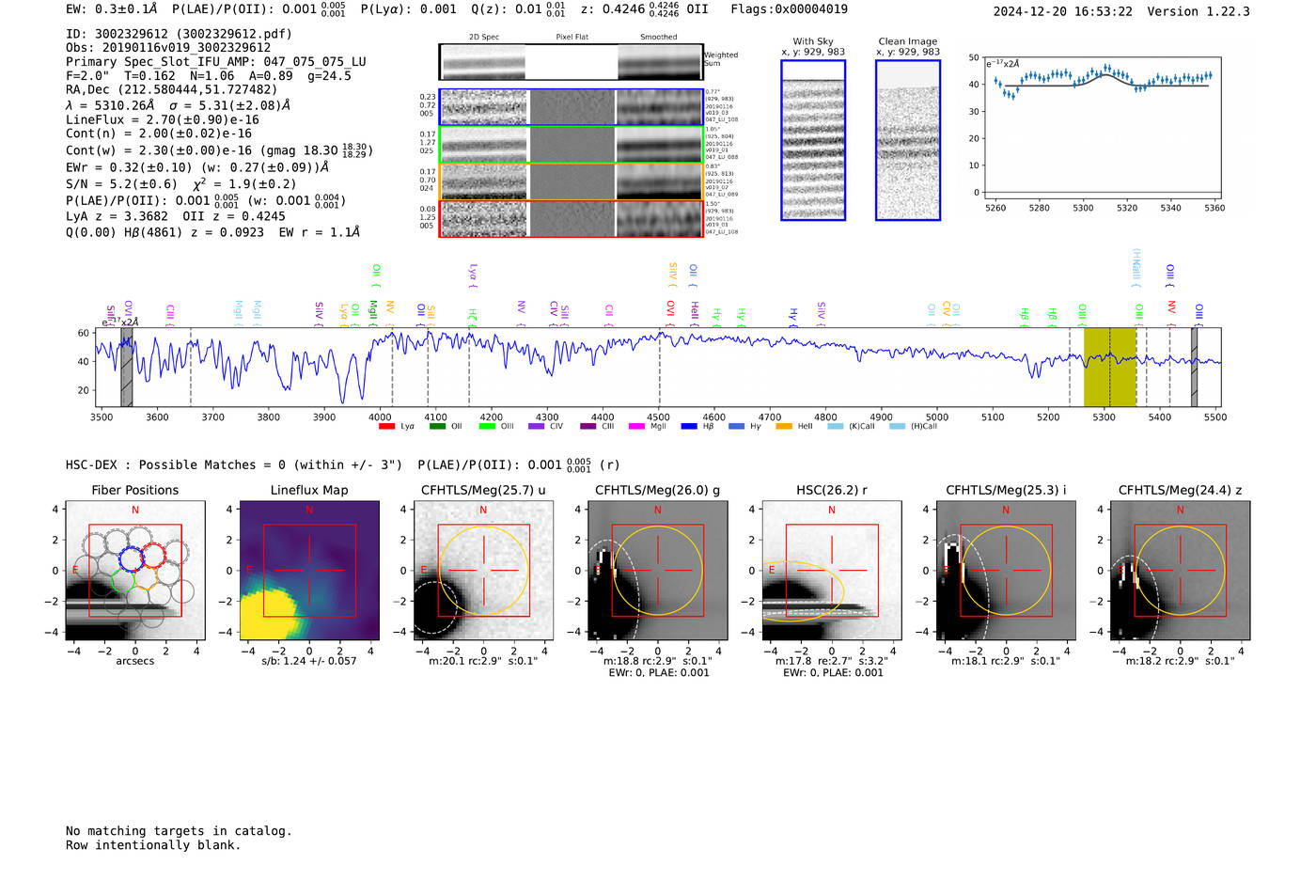The image size is (1316, 896).
Task: Click the OII dark green legend swatch
Action: pyautogui.click(x=437, y=427)
